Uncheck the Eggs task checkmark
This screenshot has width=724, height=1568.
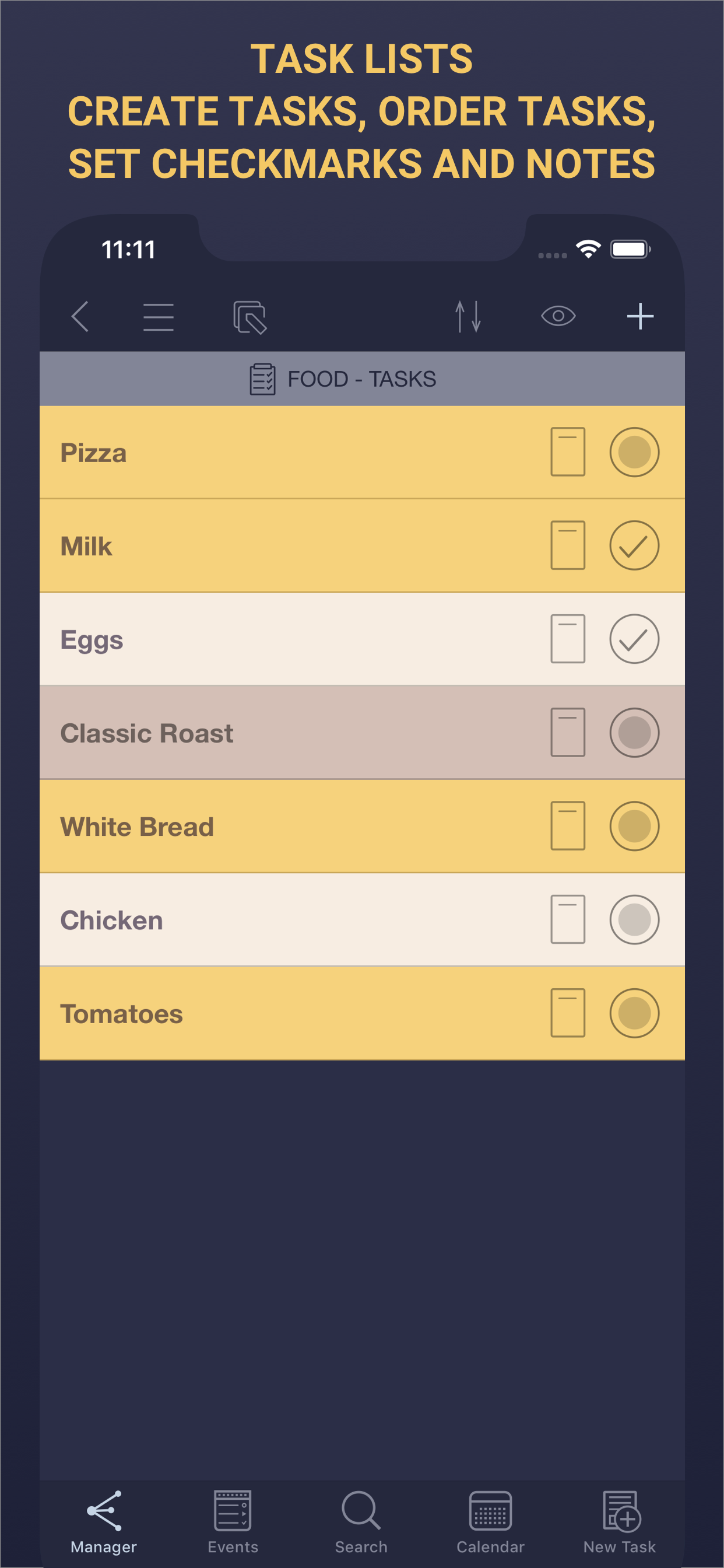[634, 639]
